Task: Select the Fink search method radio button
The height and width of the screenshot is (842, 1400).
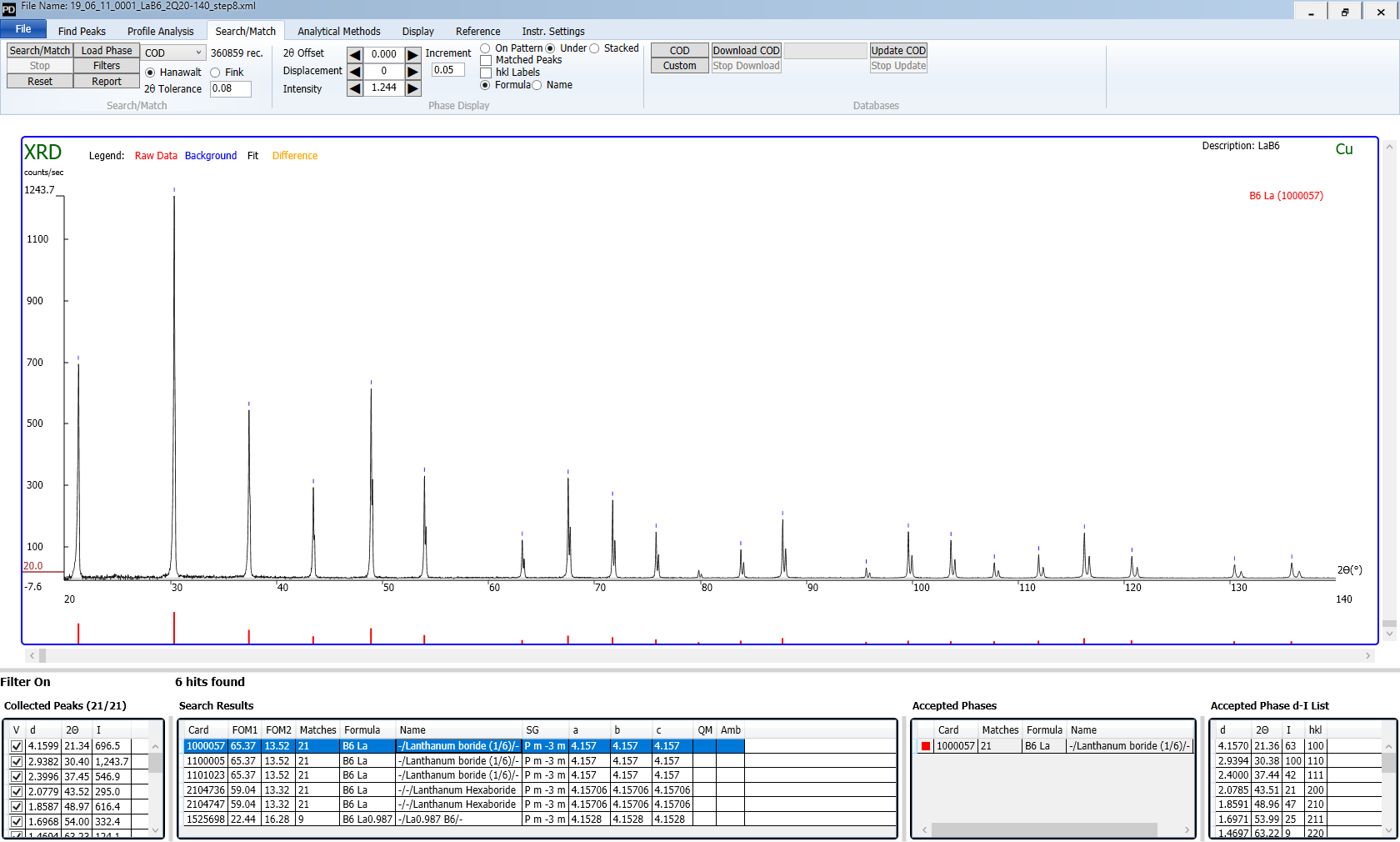Action: point(214,72)
